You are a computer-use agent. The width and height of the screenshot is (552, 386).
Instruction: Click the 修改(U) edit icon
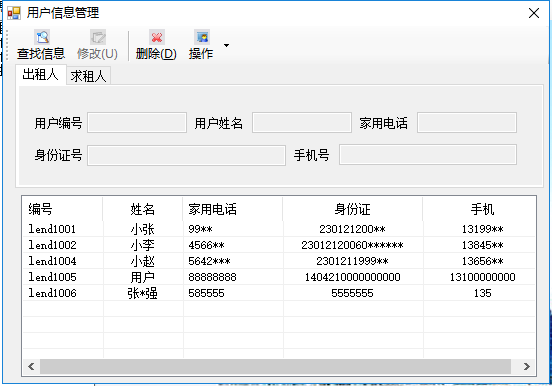pos(98,37)
